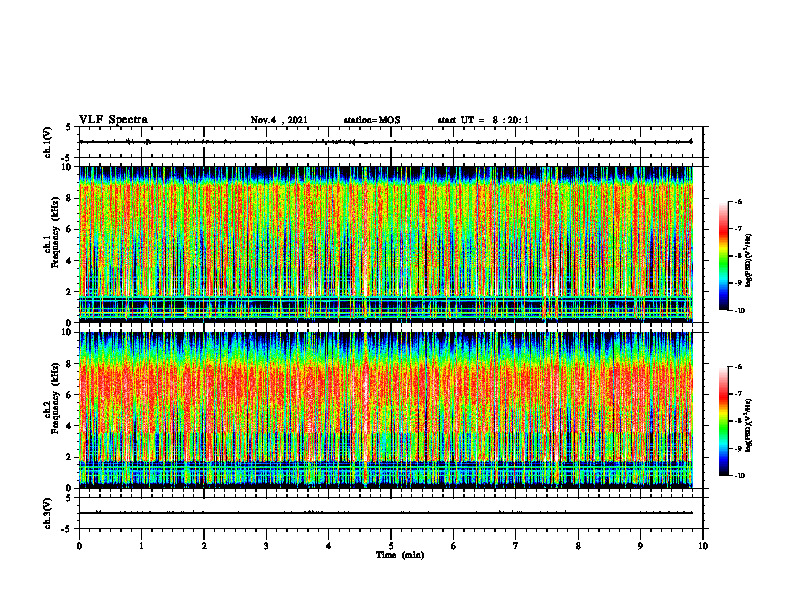
Task: Click the ch.2 color bar log(PSD) unit label
Action: click(x=749, y=425)
